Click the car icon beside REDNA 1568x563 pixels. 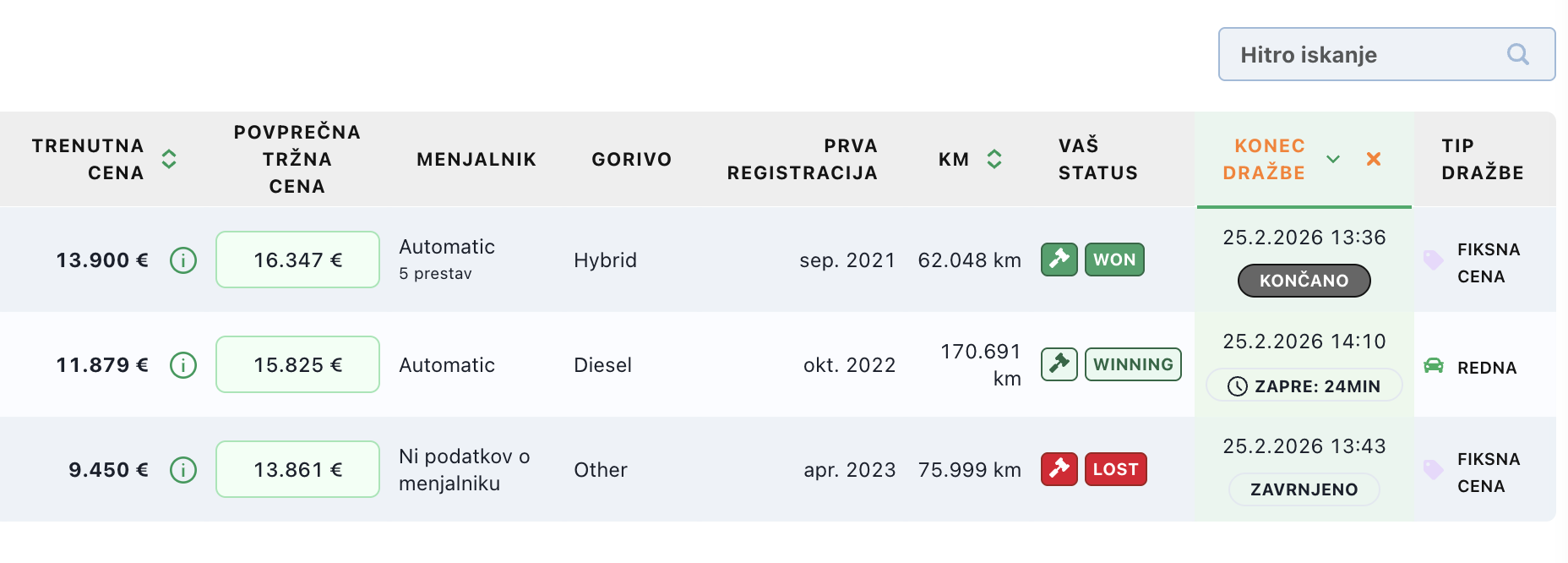tap(1434, 366)
